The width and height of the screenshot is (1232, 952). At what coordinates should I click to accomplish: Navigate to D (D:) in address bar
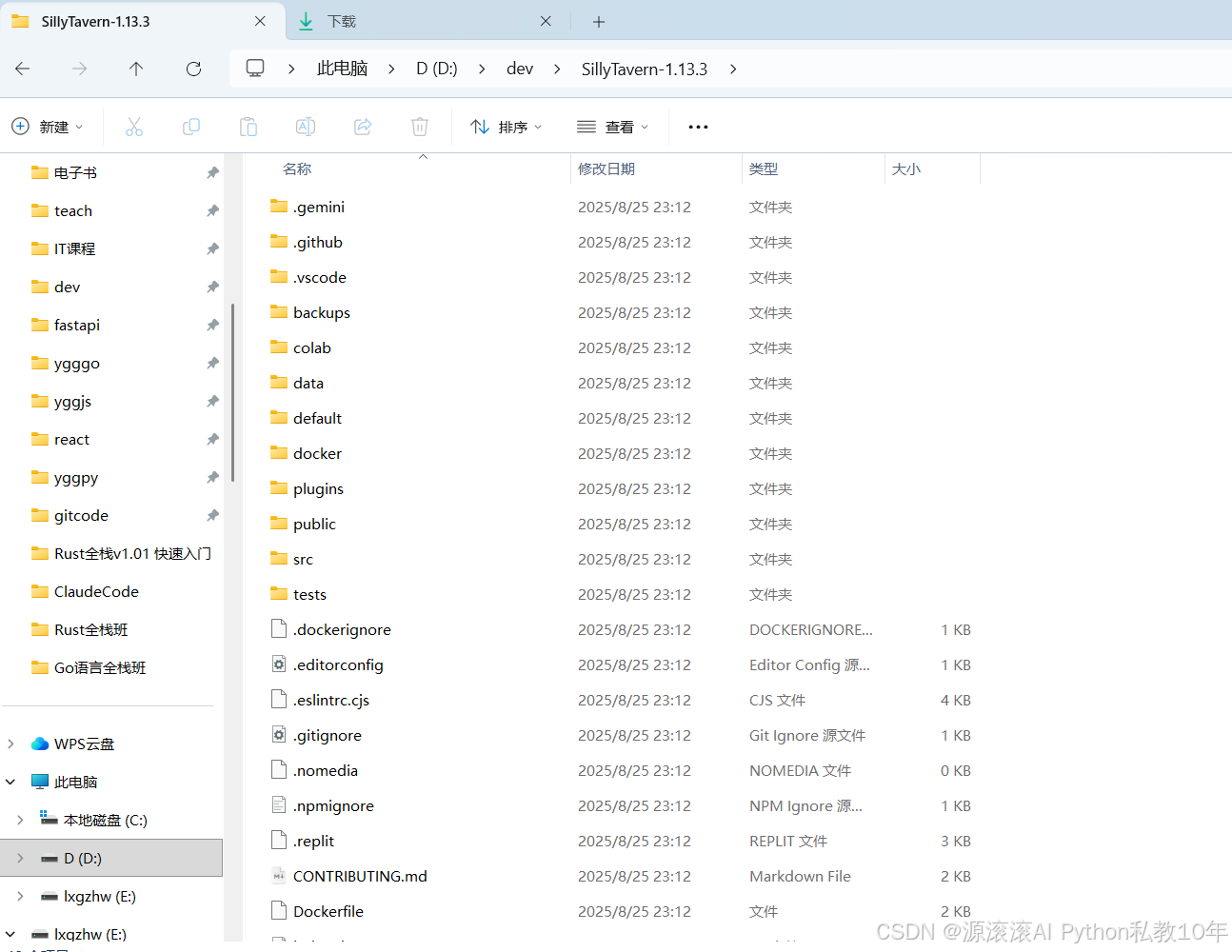click(x=437, y=69)
